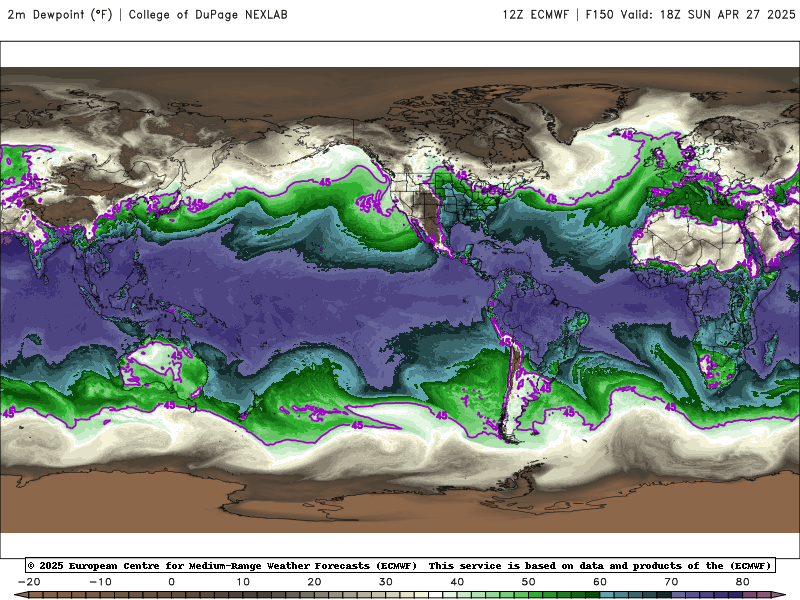Viewport: 800px width, 600px height.
Task: Click the purple right arrow tip of color bar
Action: point(779,595)
